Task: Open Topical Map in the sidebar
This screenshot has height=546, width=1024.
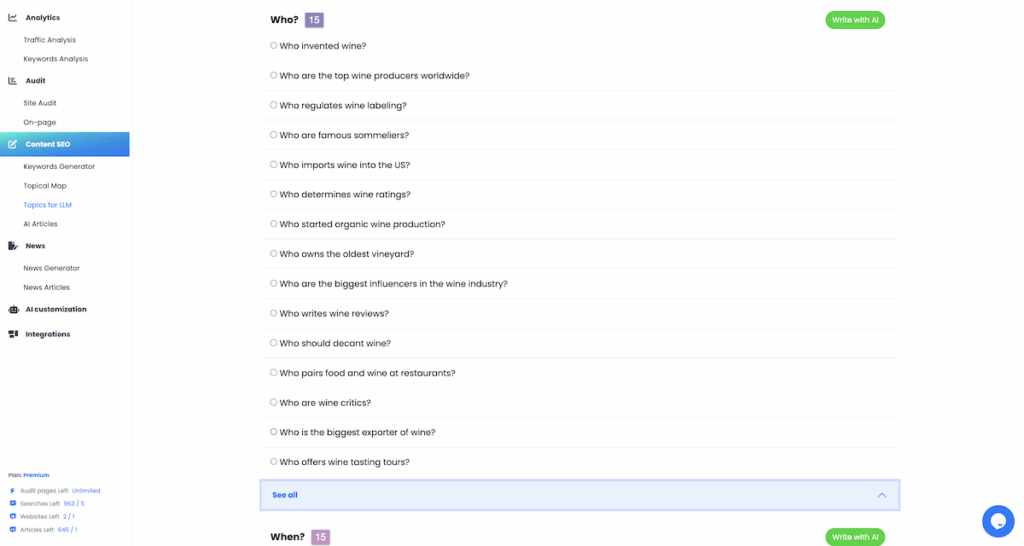Action: click(45, 186)
